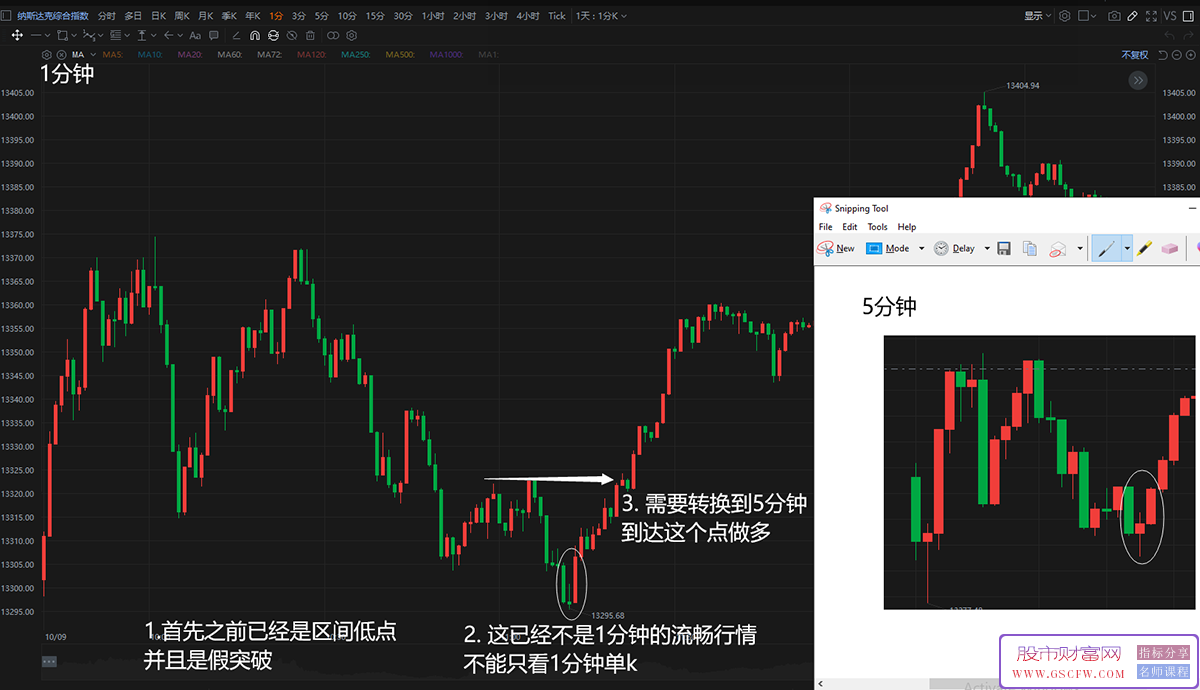The image size is (1200, 690).
Task: Enter fullscreen chart mode
Action: [1151, 16]
